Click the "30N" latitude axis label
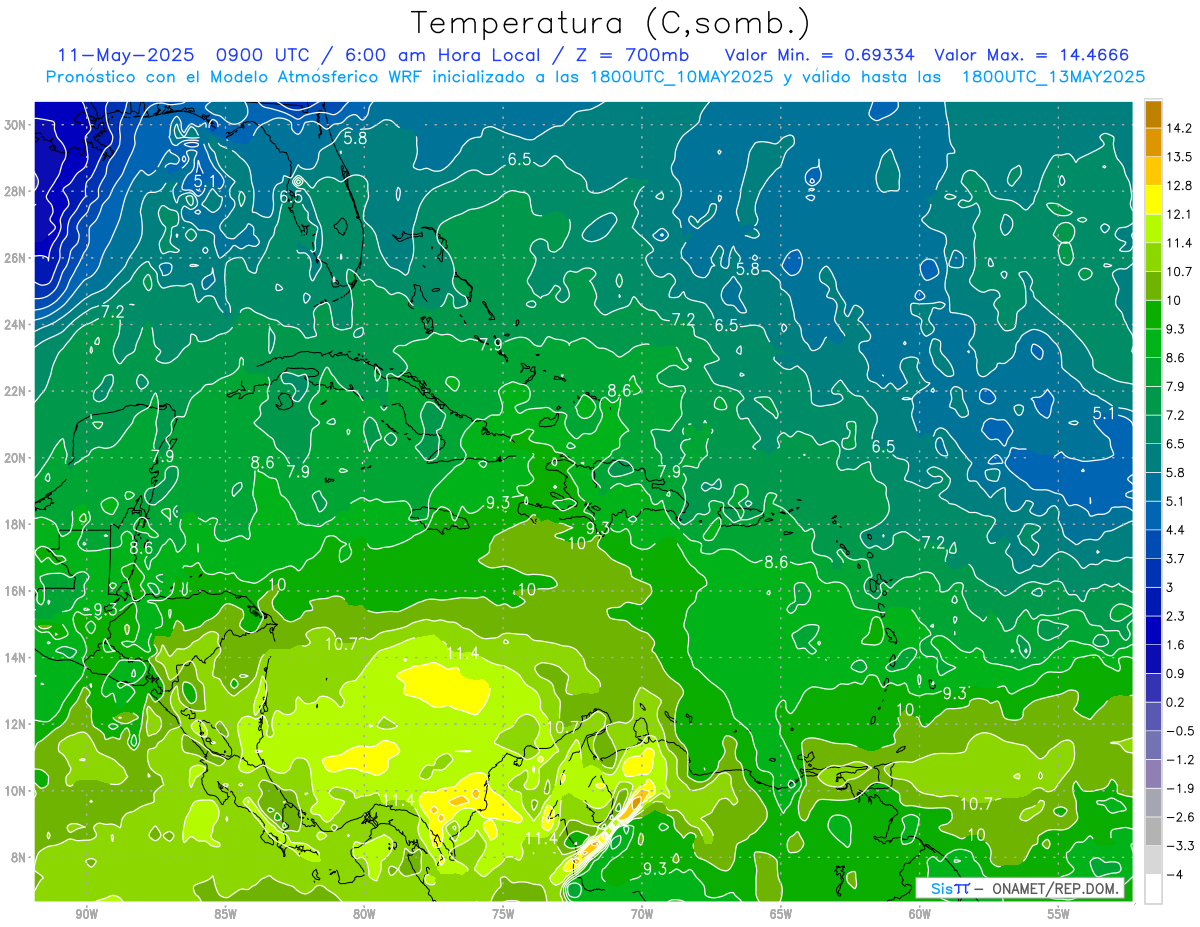 click(16, 124)
